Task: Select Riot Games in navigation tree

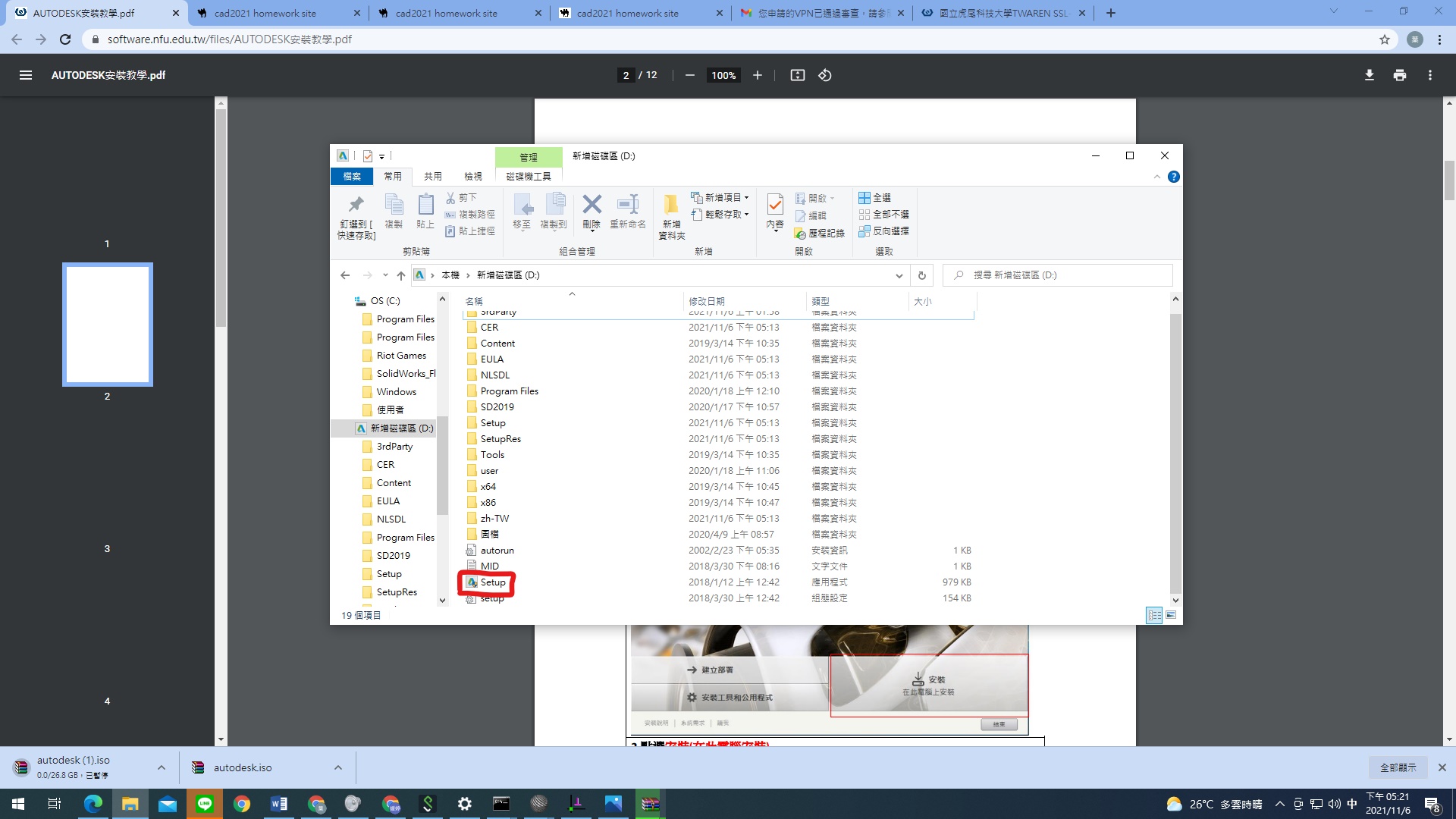Action: [x=401, y=356]
